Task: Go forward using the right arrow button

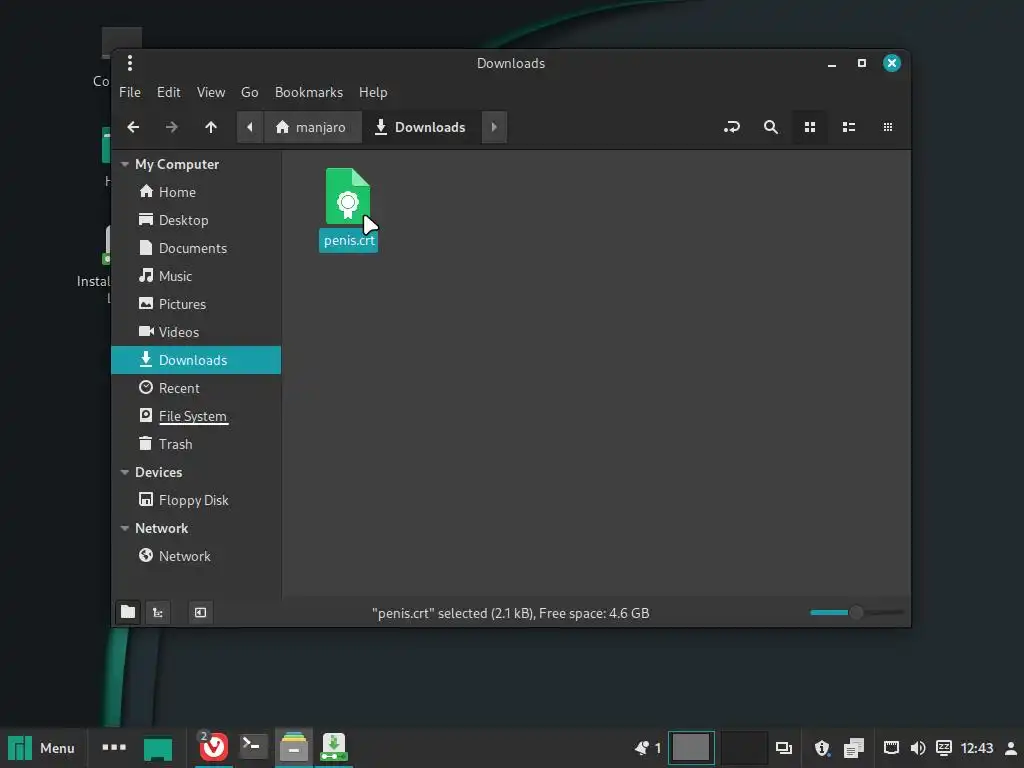Action: 172,127
